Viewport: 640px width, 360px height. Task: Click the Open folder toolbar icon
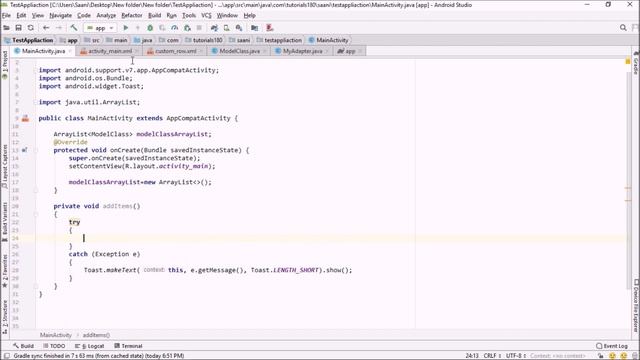click(6, 28)
